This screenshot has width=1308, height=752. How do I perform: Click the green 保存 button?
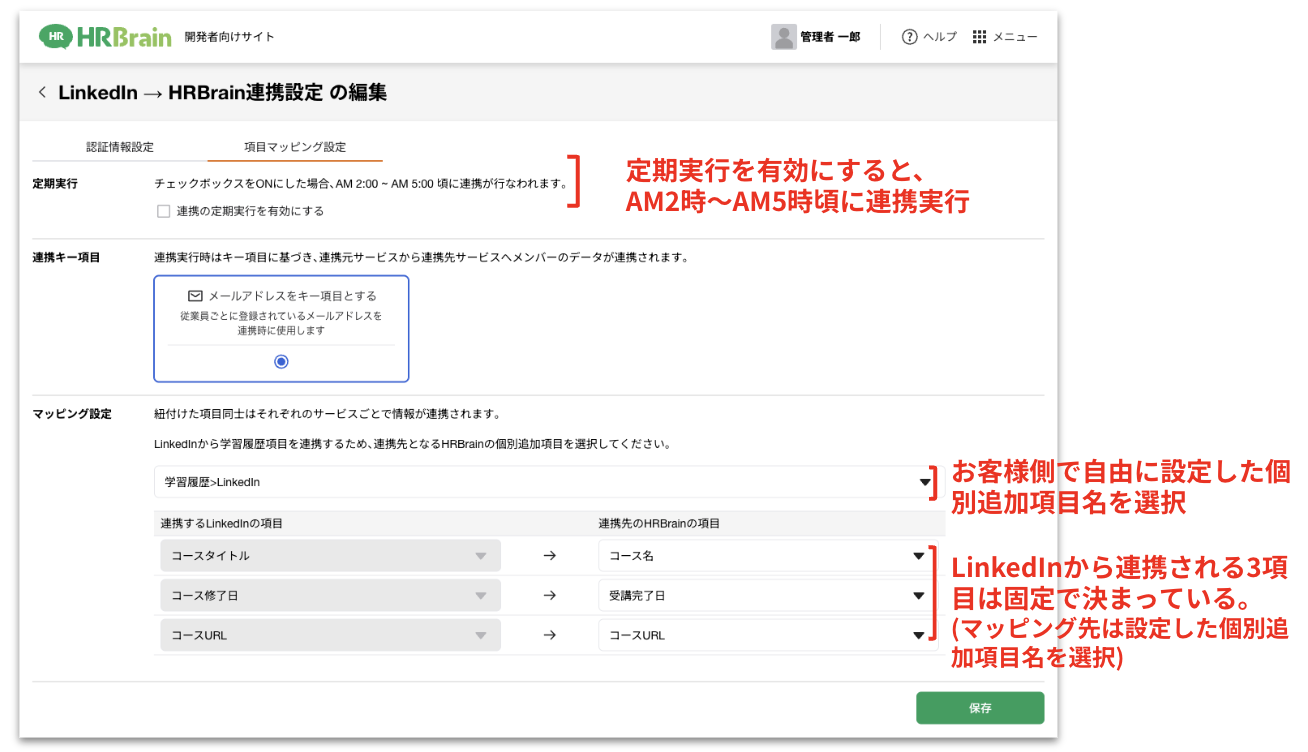(x=979, y=708)
